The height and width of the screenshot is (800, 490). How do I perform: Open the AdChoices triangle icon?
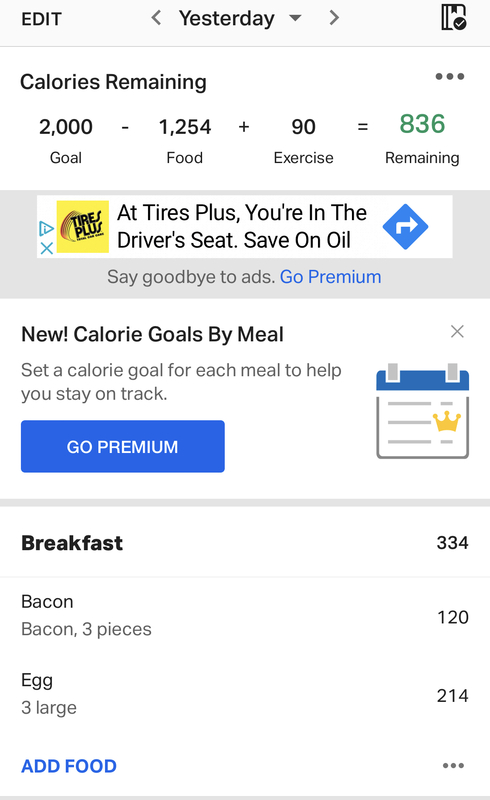pyautogui.click(x=46, y=229)
